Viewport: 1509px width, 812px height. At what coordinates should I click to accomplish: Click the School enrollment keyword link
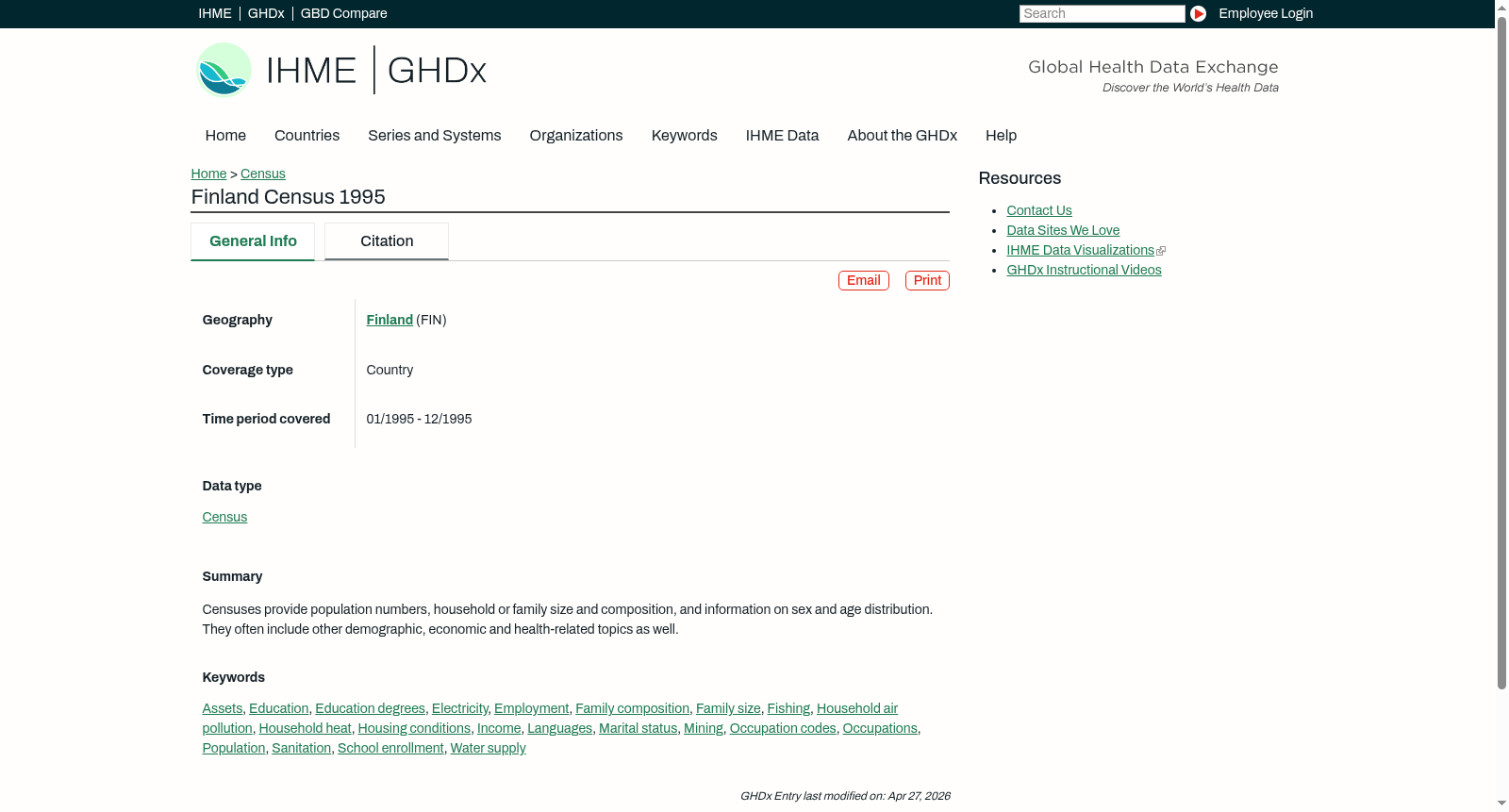click(x=390, y=749)
